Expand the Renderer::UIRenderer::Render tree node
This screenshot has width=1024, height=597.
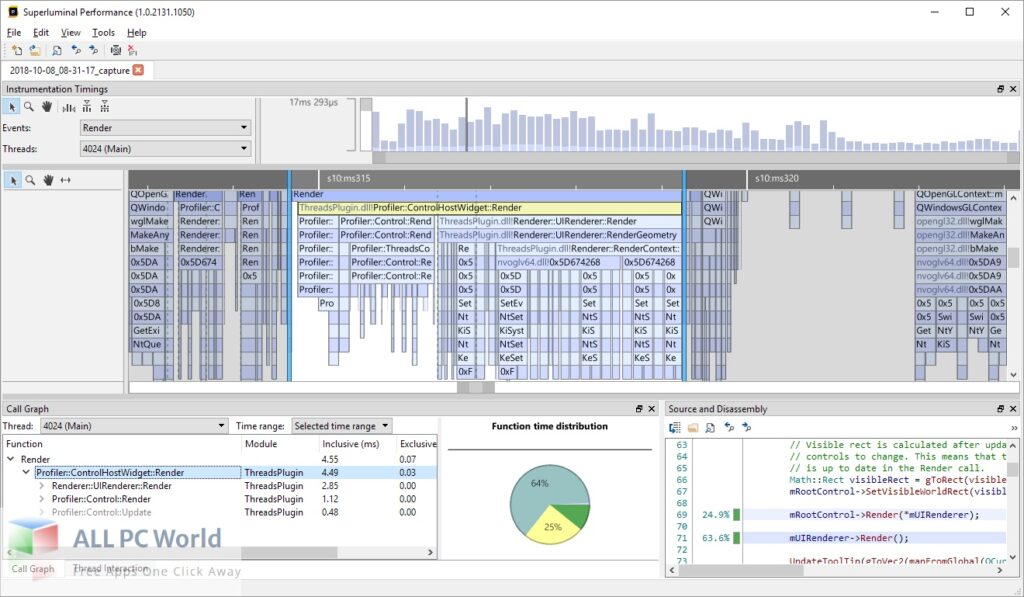pos(42,486)
